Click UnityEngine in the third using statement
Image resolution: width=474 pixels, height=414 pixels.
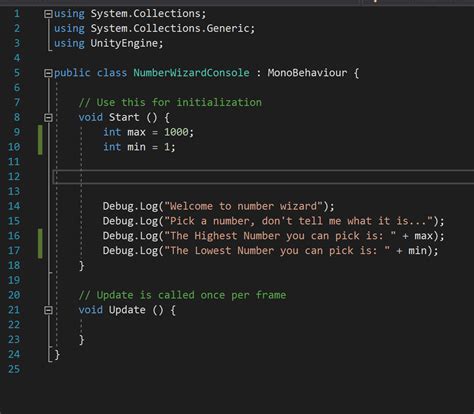tap(124, 43)
